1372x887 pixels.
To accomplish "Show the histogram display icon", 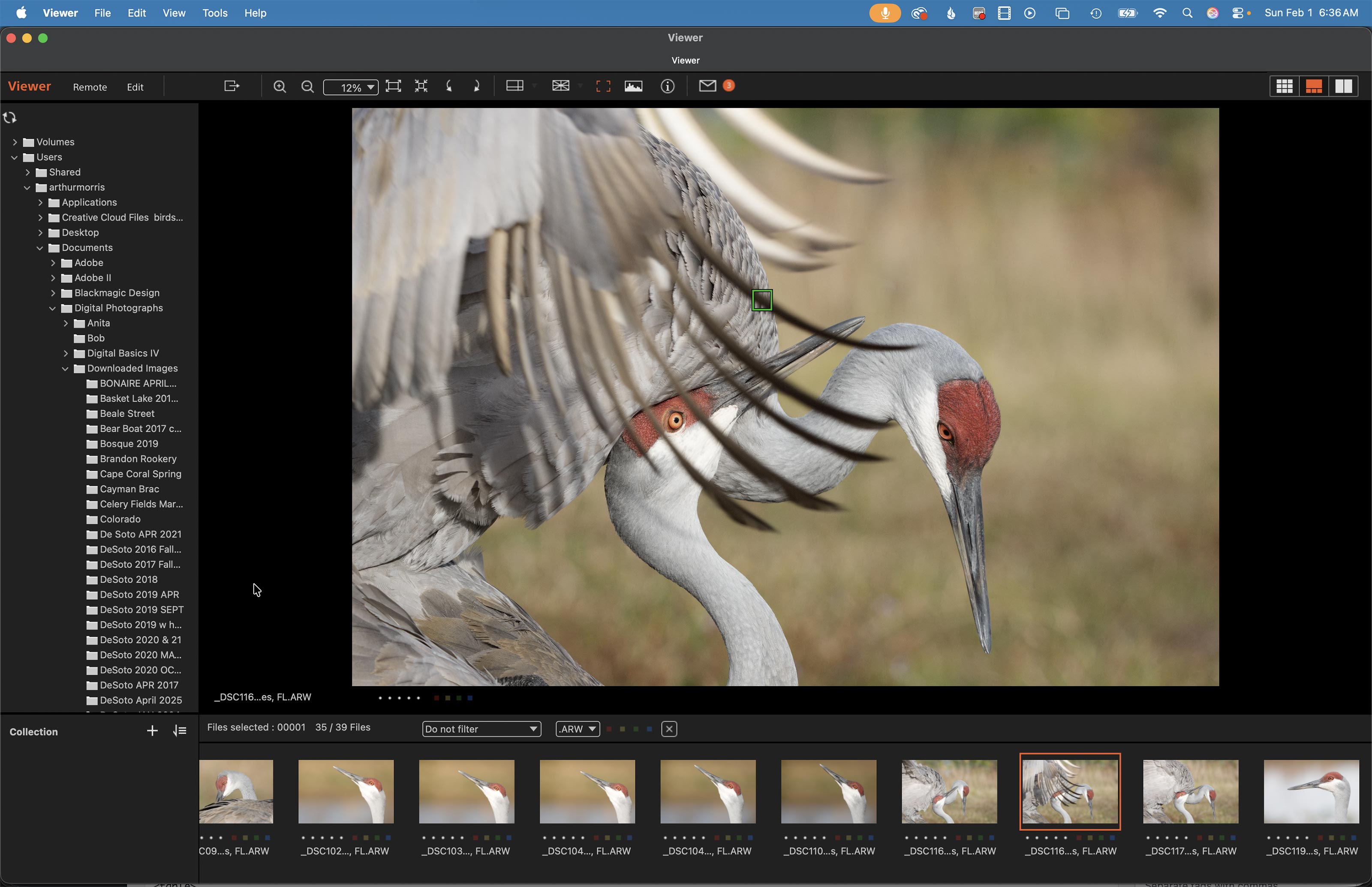I will [633, 87].
